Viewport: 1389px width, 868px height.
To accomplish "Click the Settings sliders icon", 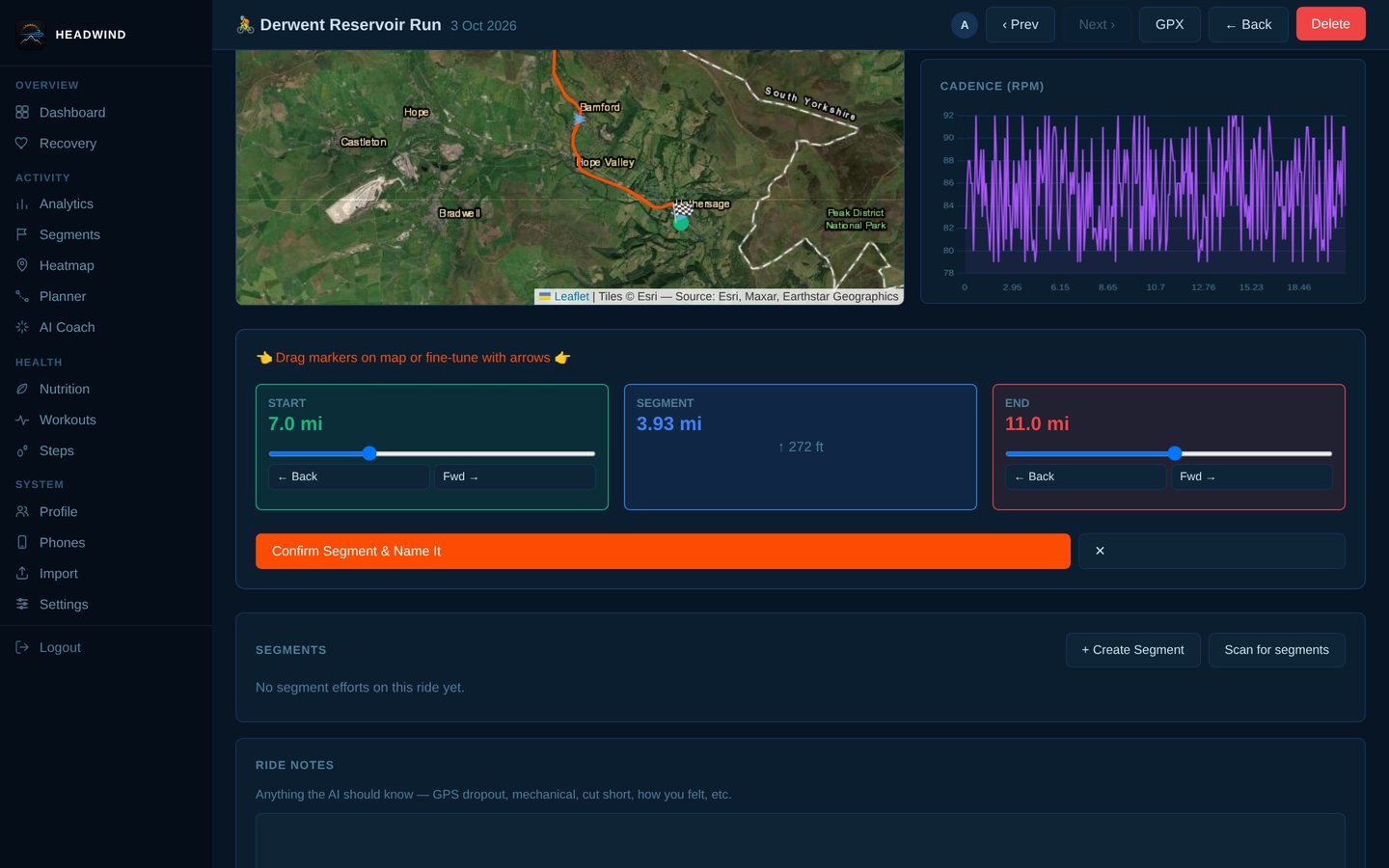I will point(22,604).
